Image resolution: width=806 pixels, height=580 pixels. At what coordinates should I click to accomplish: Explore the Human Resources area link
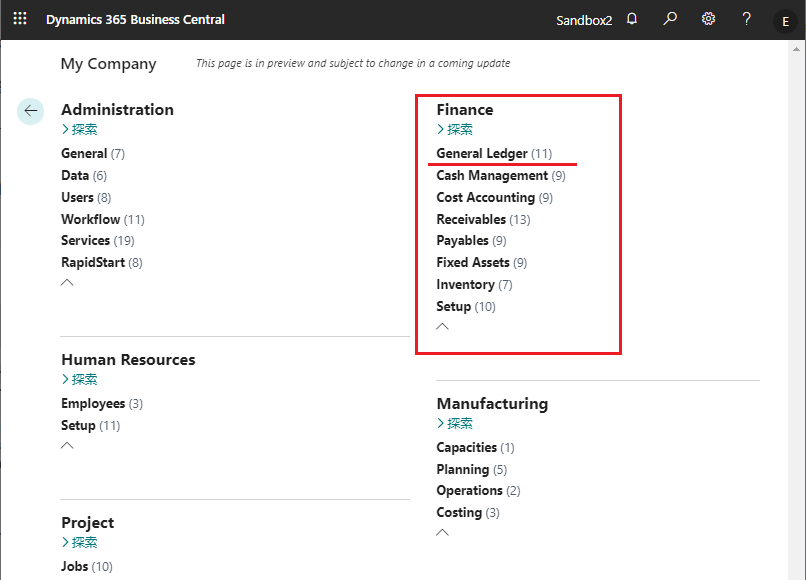(80, 379)
